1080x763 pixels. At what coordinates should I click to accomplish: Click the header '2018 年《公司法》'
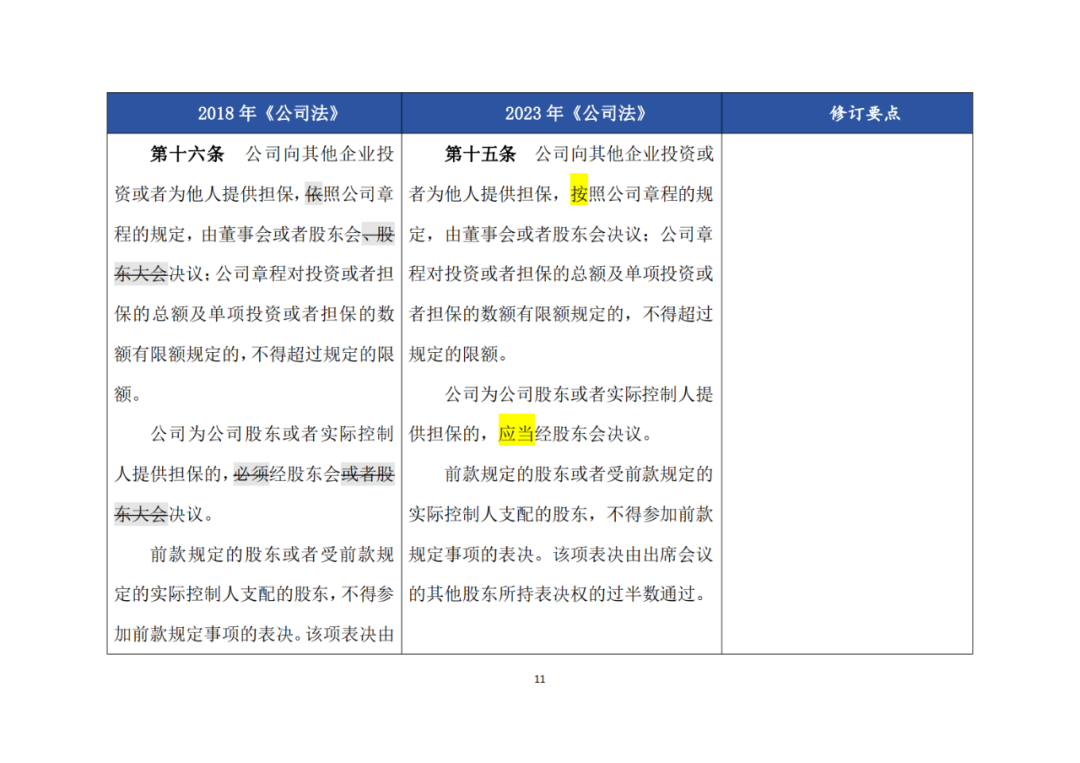[x=268, y=114]
